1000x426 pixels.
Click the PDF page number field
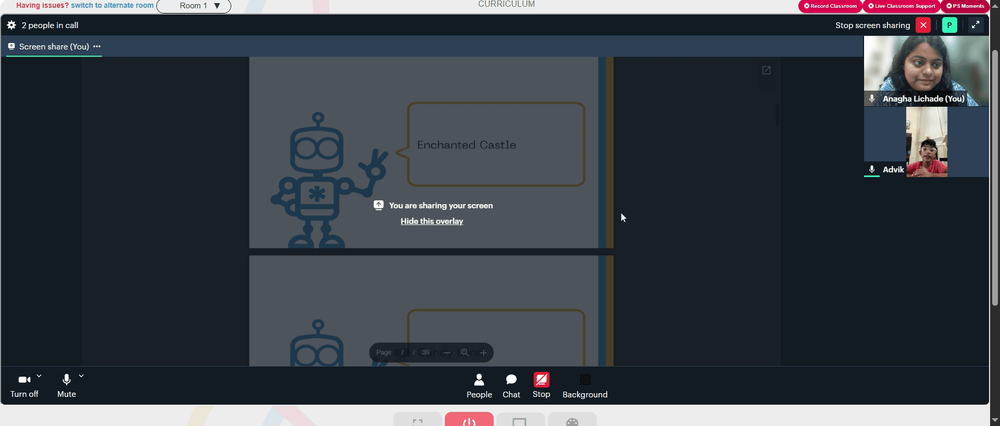402,353
